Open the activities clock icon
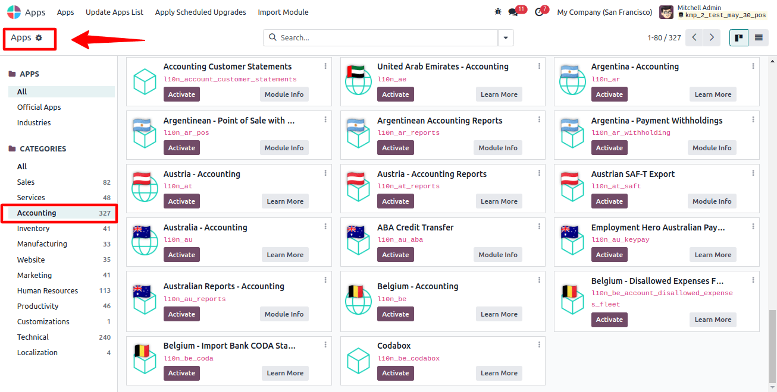The width and height of the screenshot is (777, 392). (x=540, y=12)
